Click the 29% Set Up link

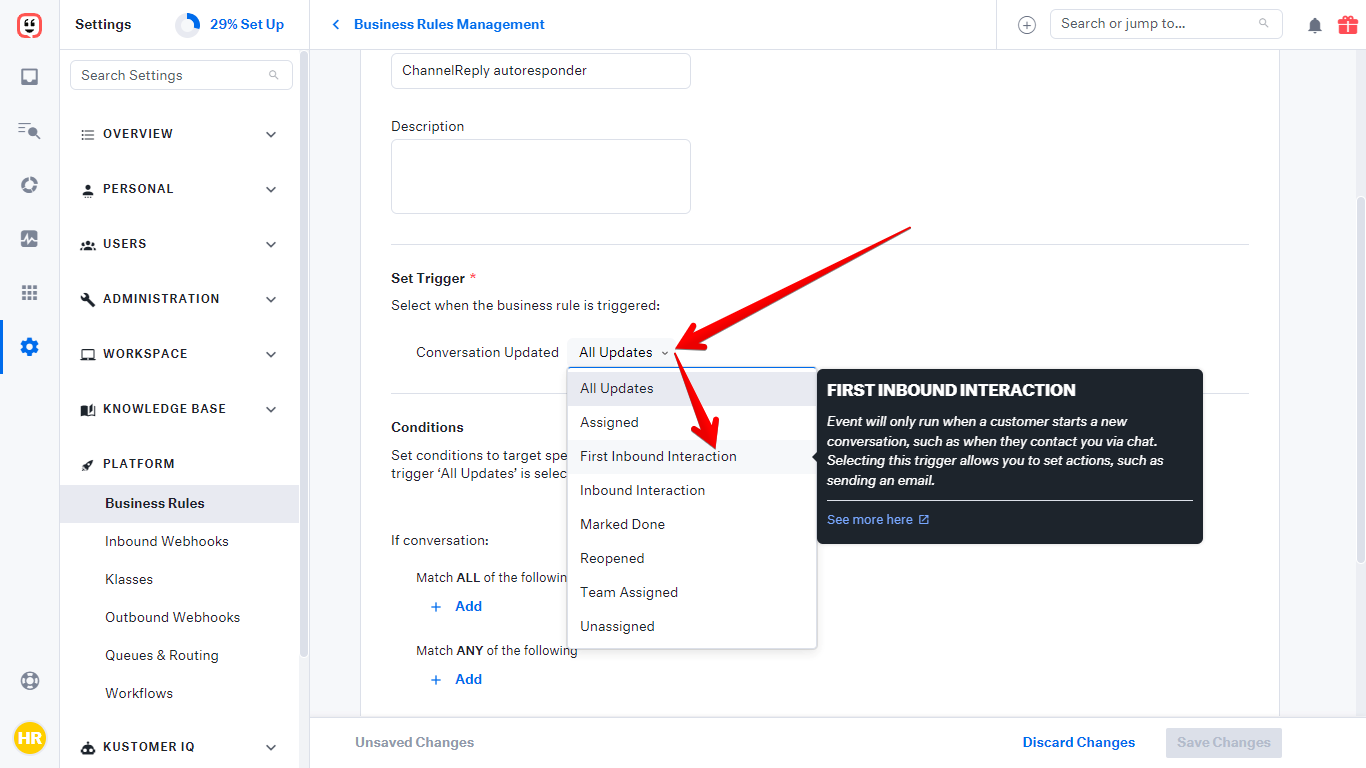pyautogui.click(x=247, y=25)
